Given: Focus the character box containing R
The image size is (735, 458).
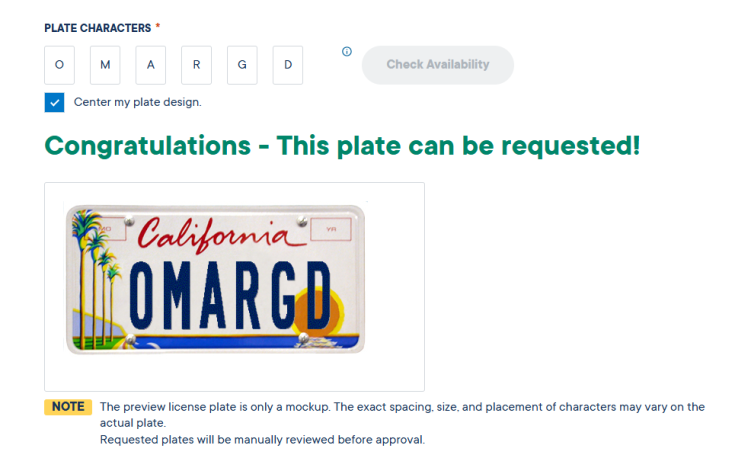Looking at the screenshot, I should tap(196, 65).
